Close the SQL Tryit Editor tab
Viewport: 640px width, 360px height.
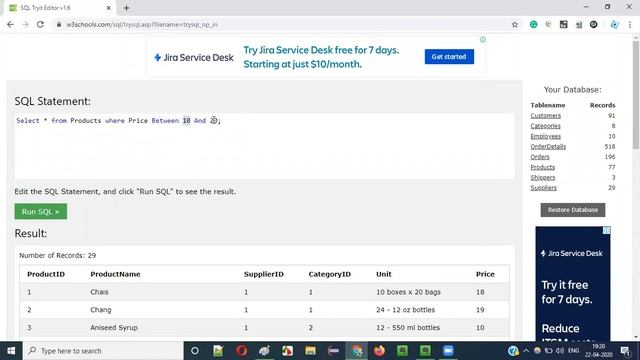(x=108, y=8)
